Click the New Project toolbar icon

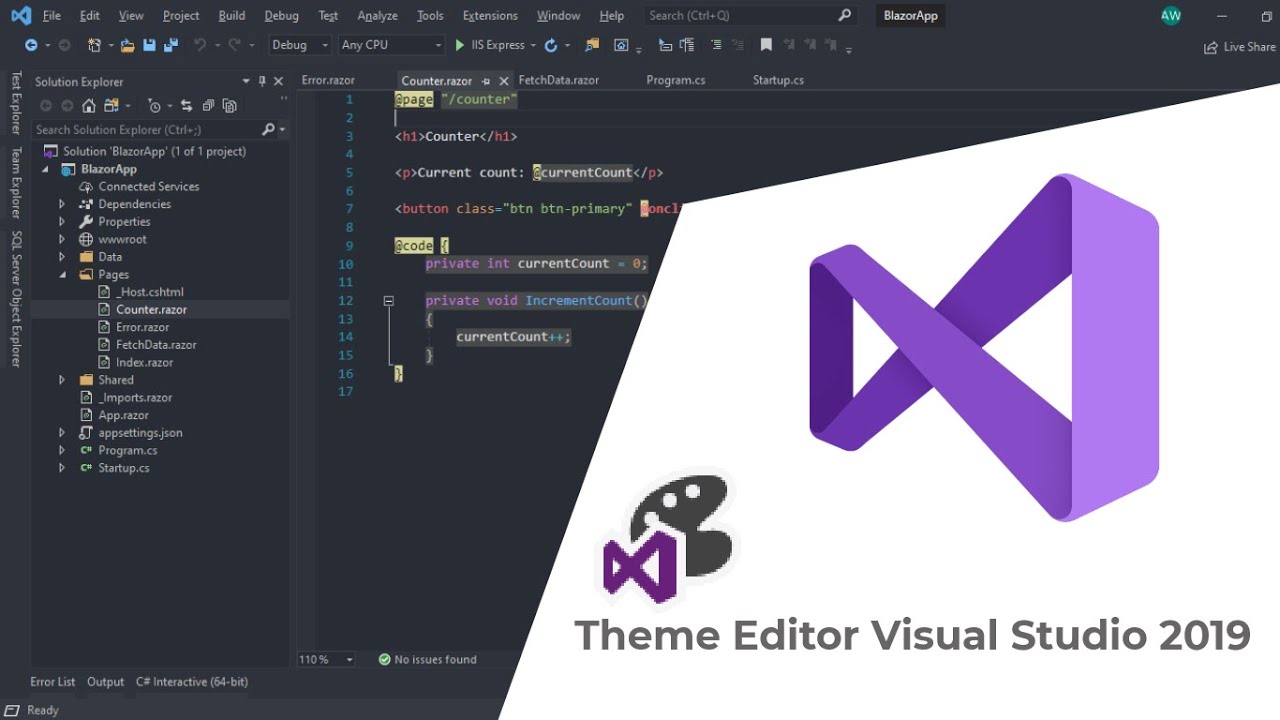pos(94,45)
